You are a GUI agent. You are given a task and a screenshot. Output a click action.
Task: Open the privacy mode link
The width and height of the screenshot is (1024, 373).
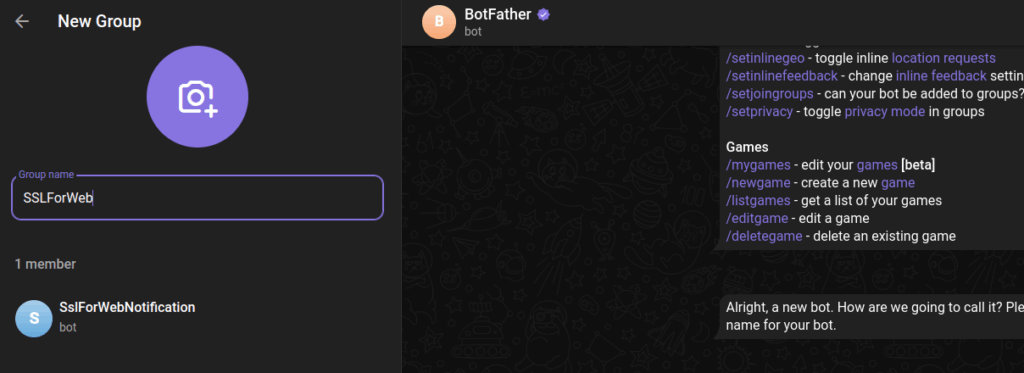click(885, 111)
